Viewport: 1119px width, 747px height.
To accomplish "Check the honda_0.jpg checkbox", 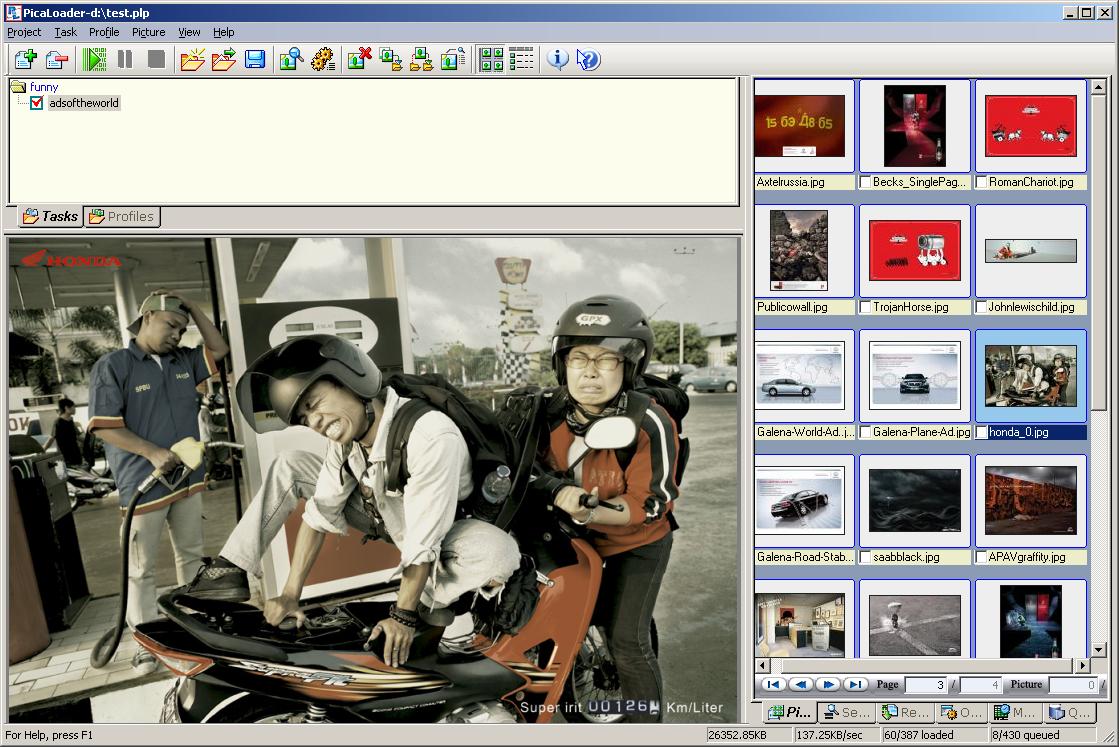I will [x=981, y=432].
